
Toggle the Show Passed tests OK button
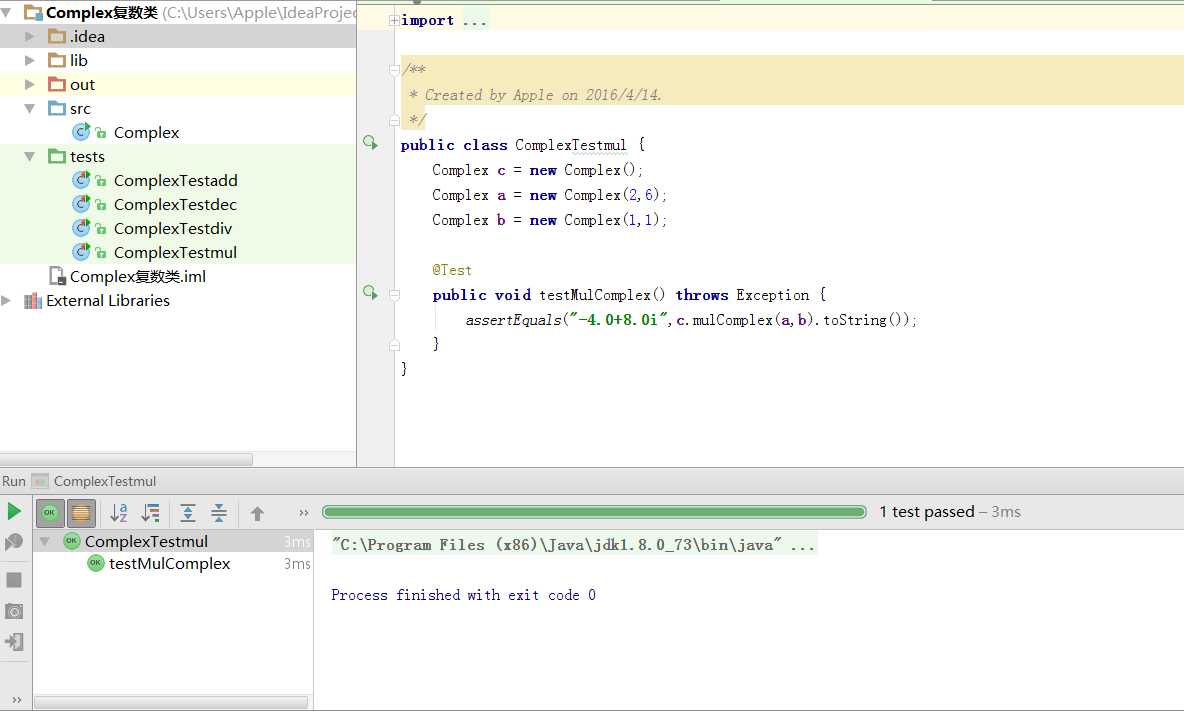(x=50, y=513)
